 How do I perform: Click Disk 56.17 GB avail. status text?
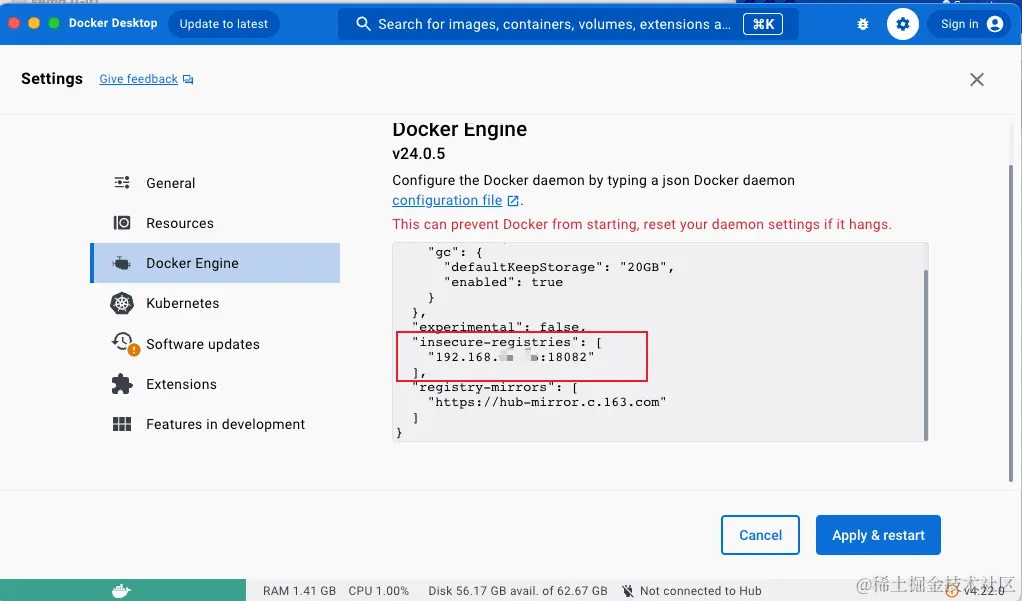click(518, 591)
